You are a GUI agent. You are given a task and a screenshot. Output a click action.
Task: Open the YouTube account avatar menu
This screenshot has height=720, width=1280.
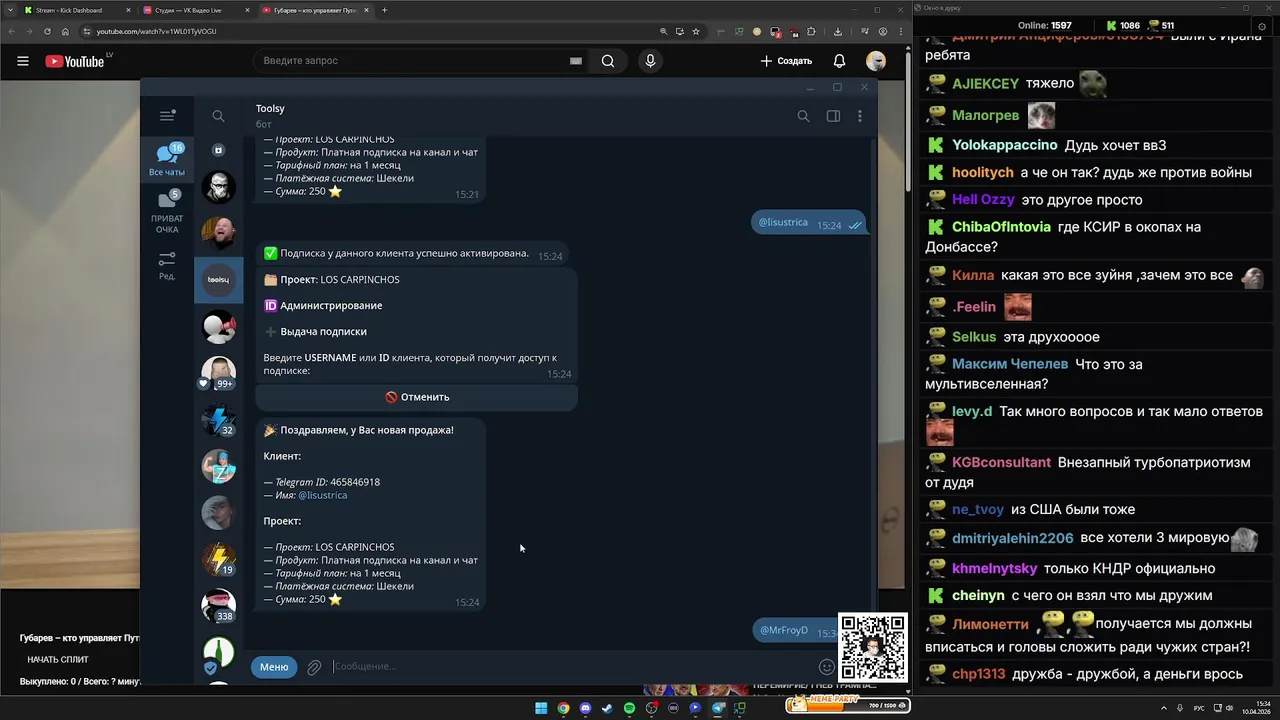pyautogui.click(x=876, y=61)
